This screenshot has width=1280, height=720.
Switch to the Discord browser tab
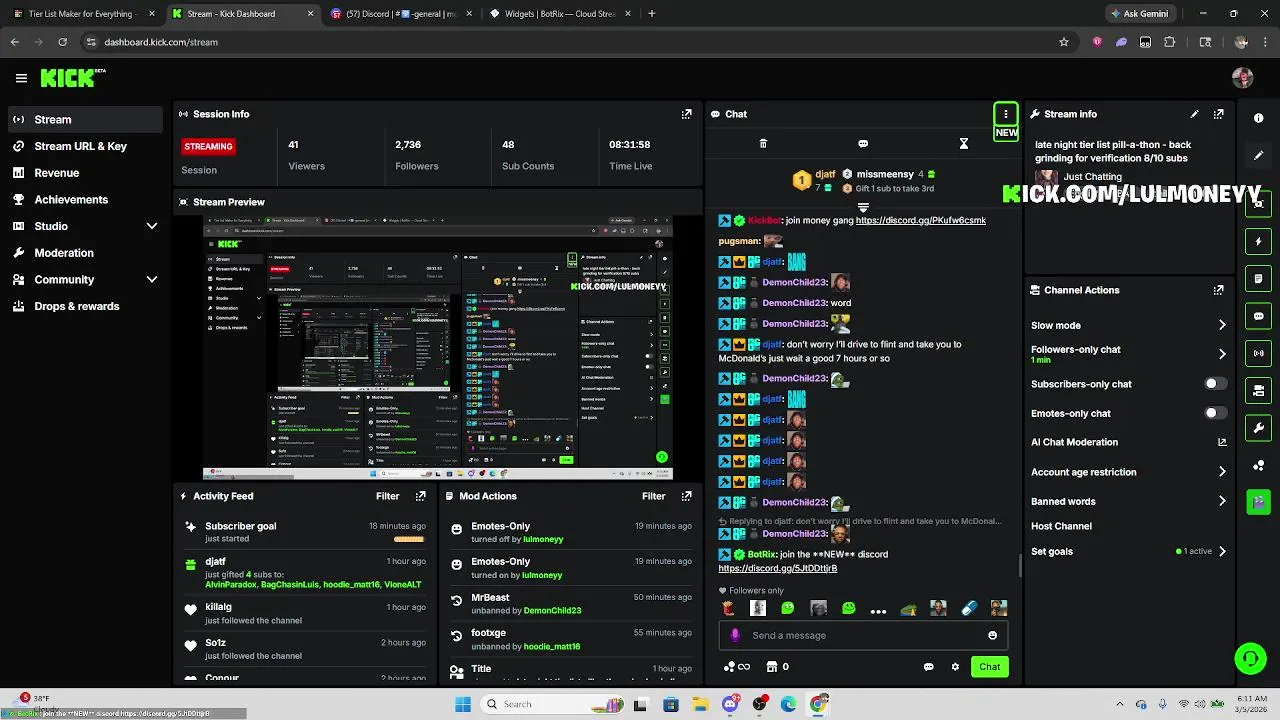coord(400,14)
